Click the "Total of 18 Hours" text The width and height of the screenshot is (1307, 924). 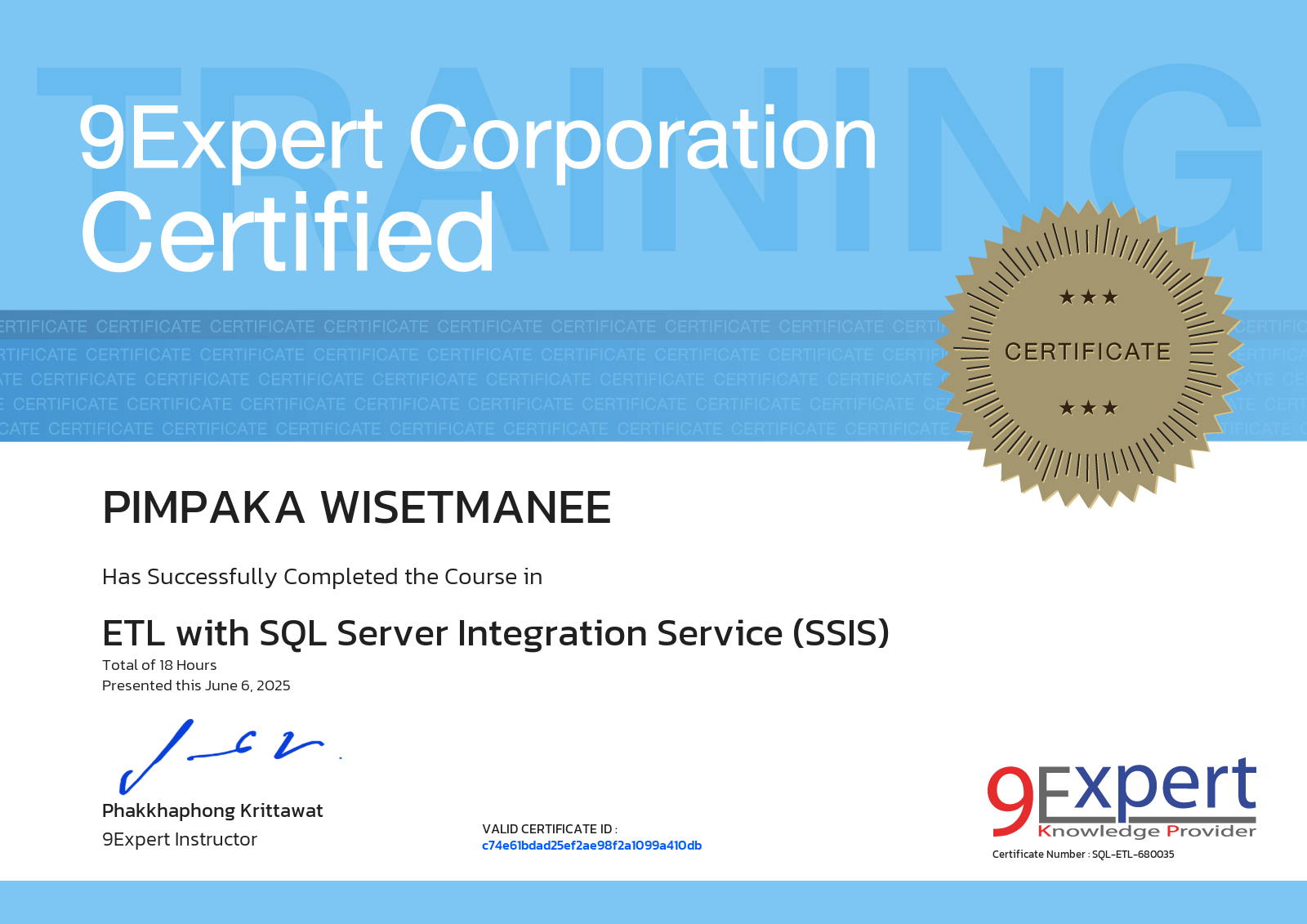click(159, 665)
